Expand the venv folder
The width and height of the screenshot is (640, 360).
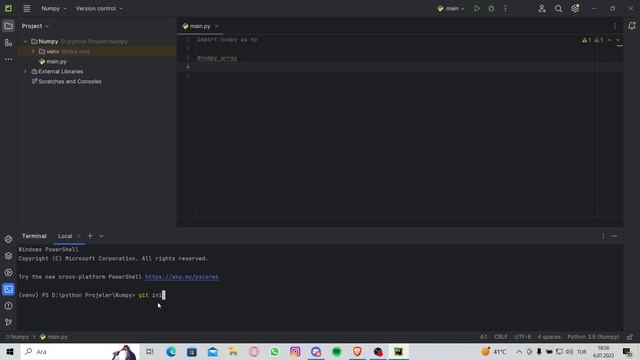[x=33, y=51]
